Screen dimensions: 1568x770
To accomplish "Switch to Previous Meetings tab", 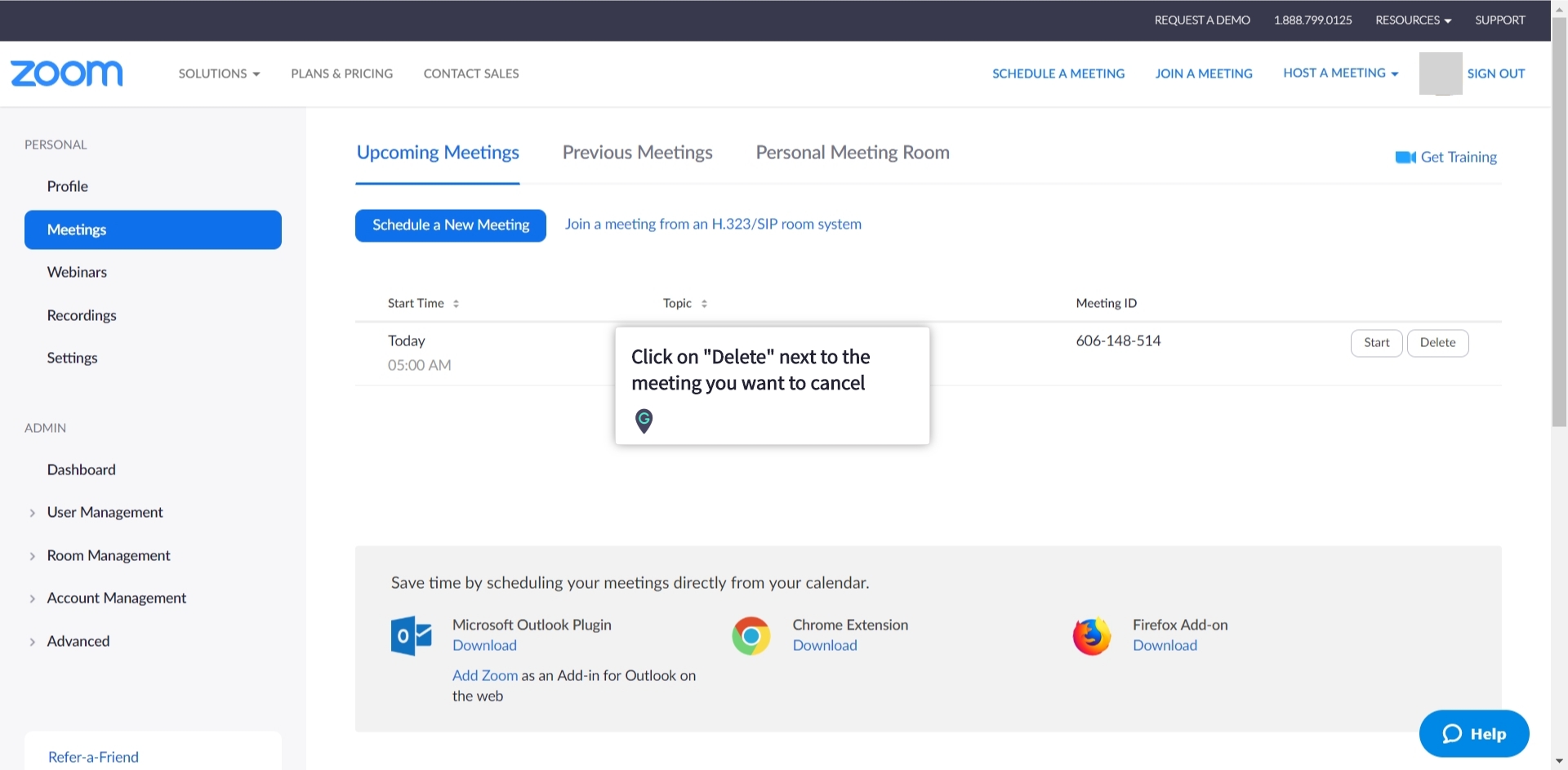I will [x=637, y=153].
